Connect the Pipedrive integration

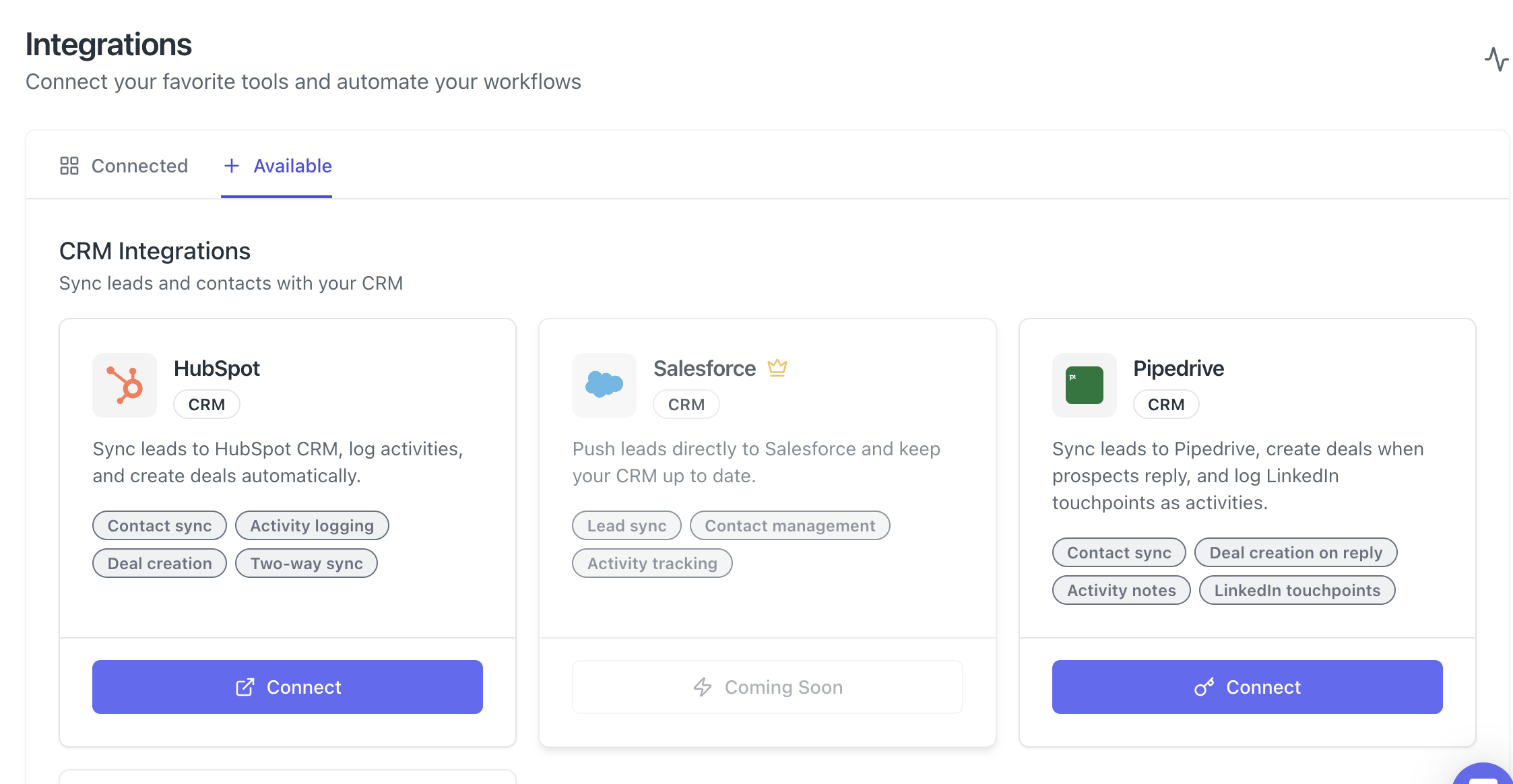(1247, 687)
